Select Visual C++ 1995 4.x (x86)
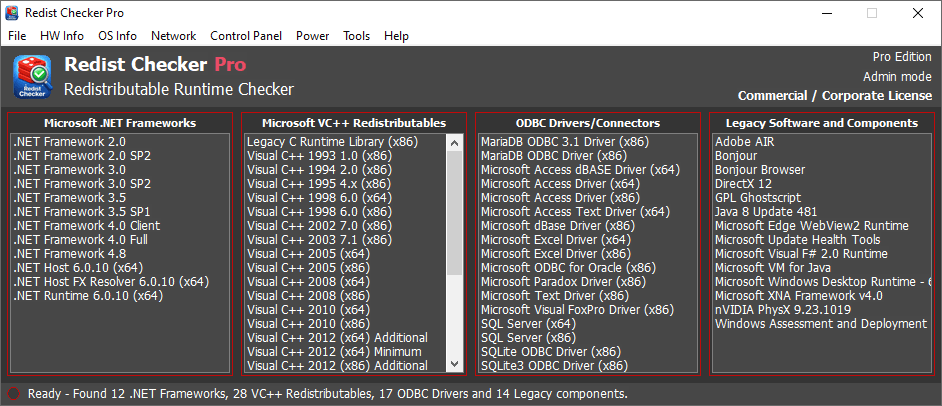942x406 pixels. coord(319,184)
